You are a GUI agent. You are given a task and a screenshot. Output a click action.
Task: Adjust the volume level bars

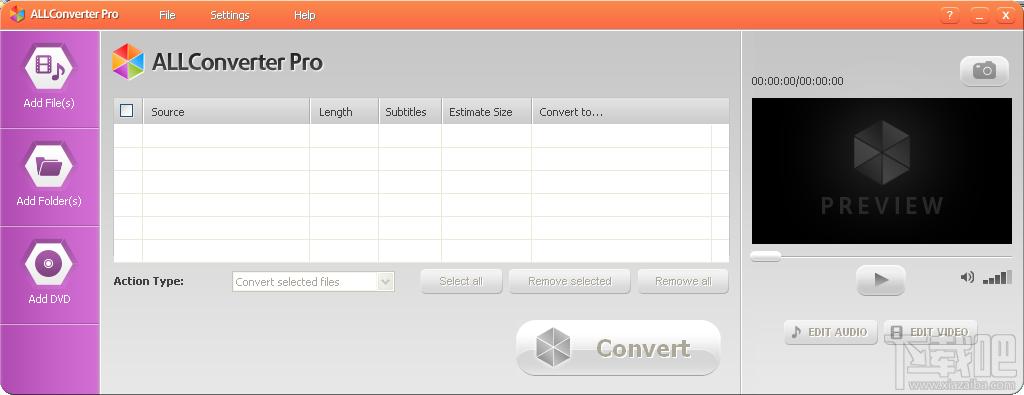click(x=997, y=277)
